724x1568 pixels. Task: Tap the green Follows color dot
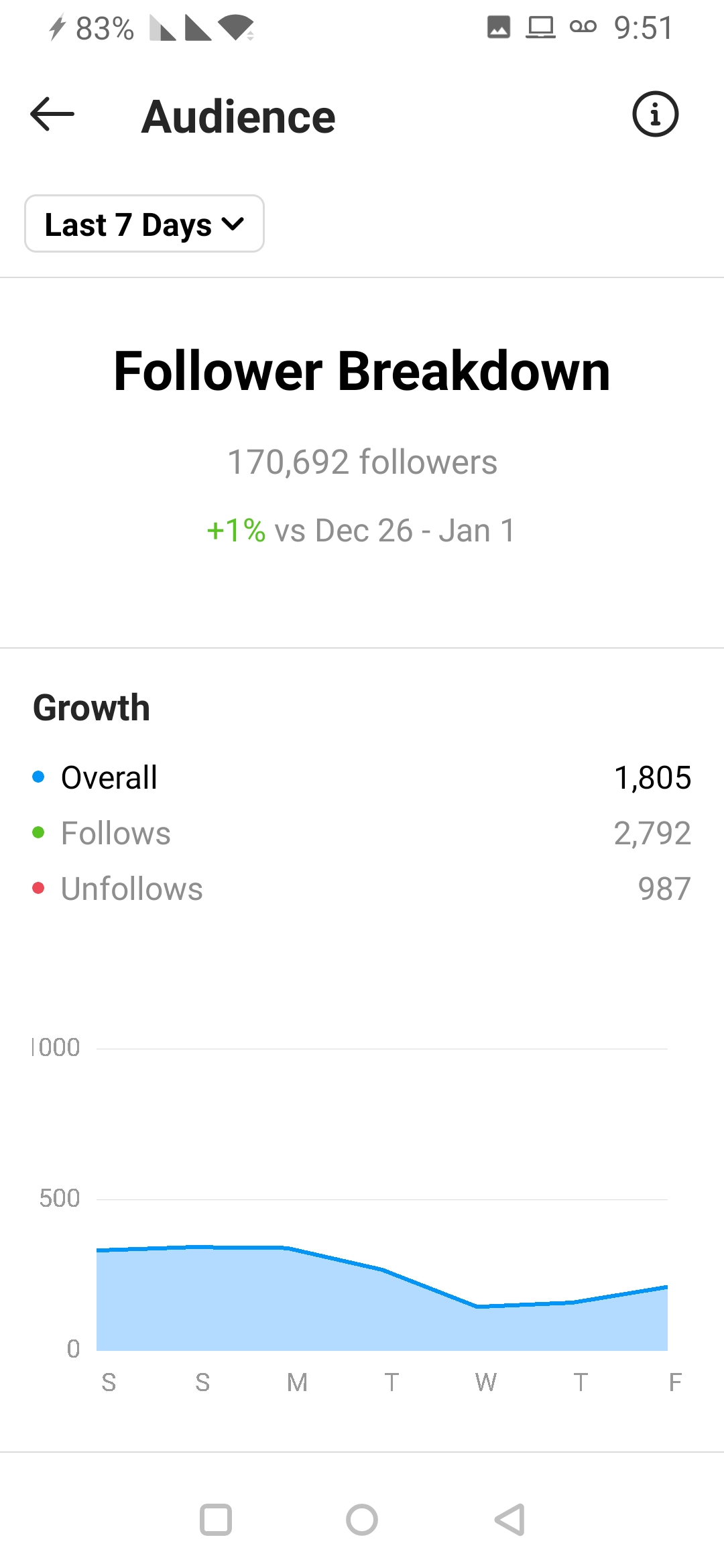coord(38,832)
